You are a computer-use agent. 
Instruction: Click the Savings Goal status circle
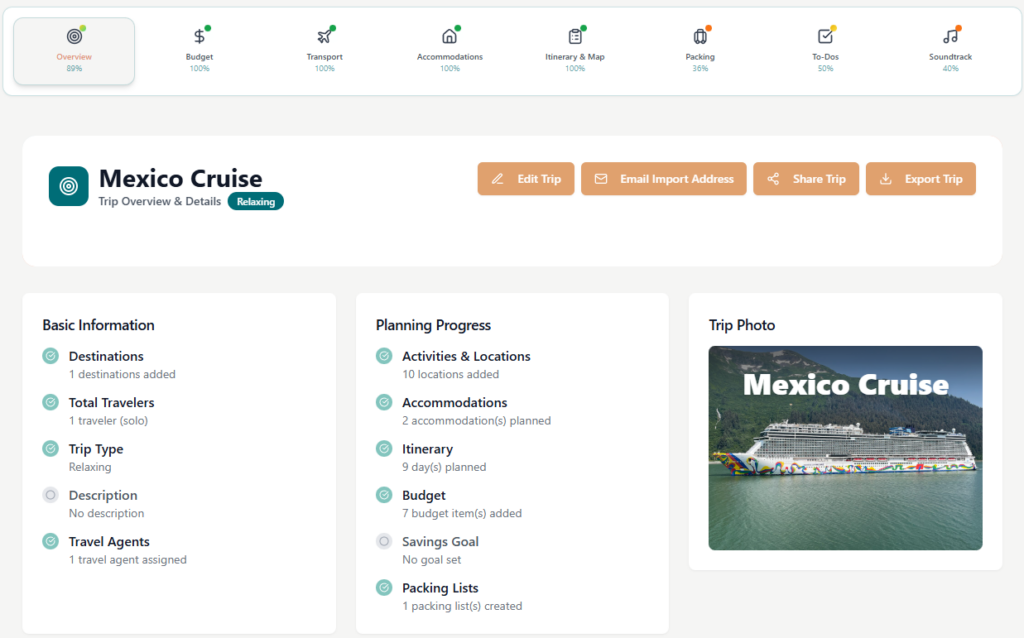tap(384, 541)
